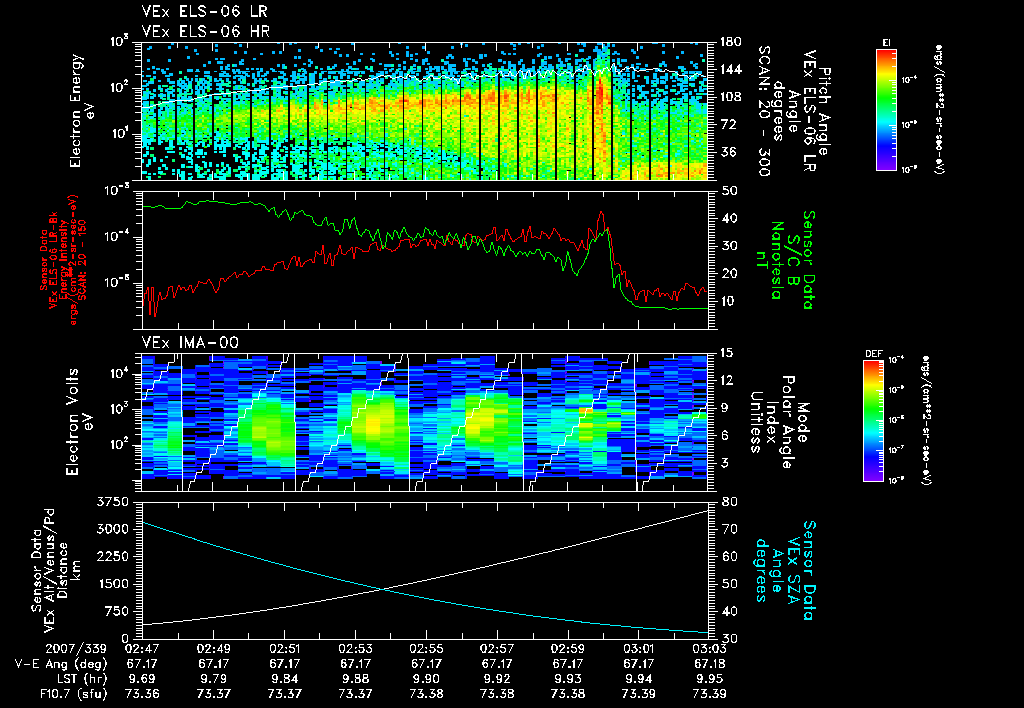Click the F10.7 value 73.36
Viewport: 1024px width, 708px height.
[142, 694]
